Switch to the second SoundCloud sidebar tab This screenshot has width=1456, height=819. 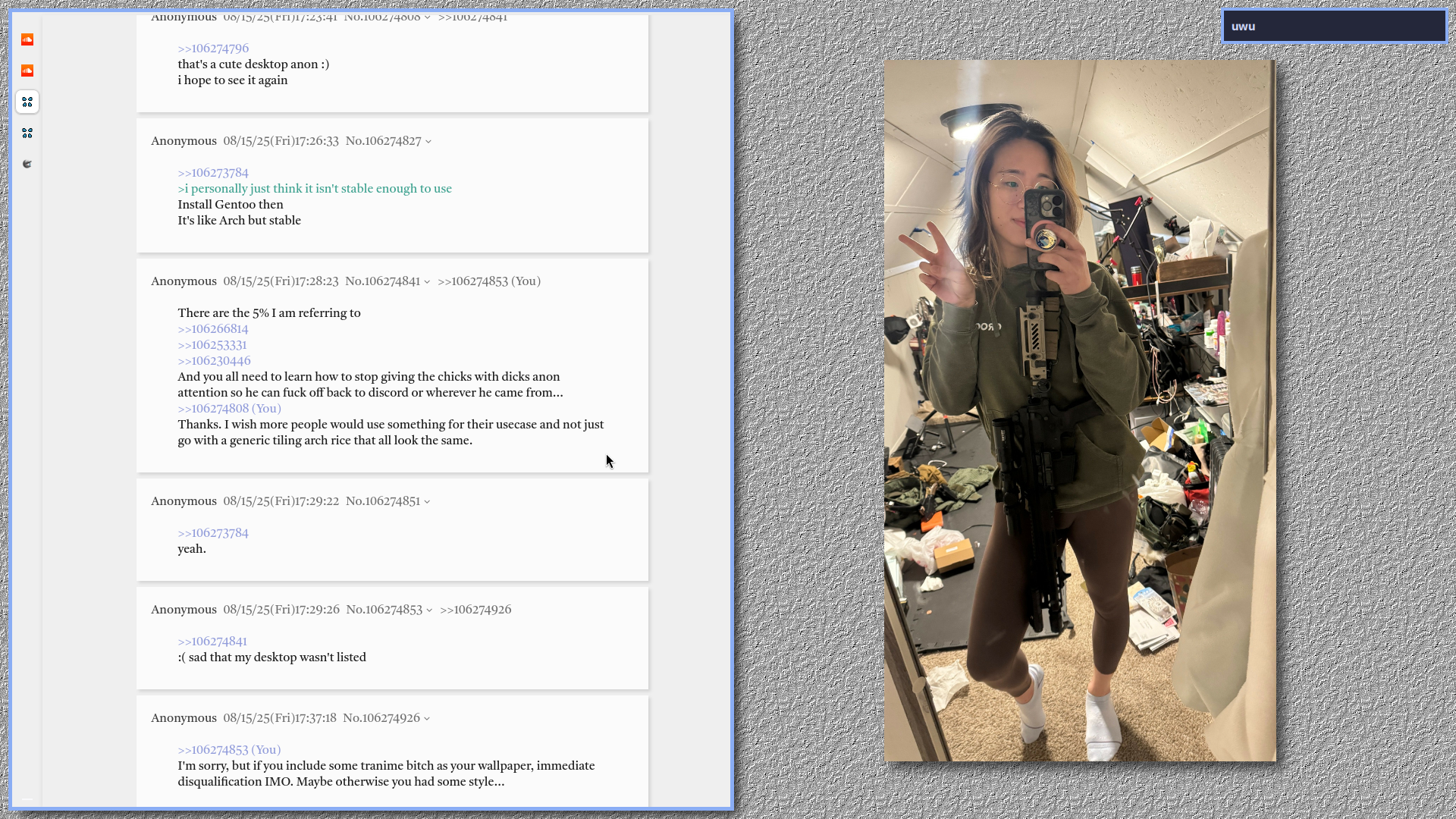click(27, 71)
